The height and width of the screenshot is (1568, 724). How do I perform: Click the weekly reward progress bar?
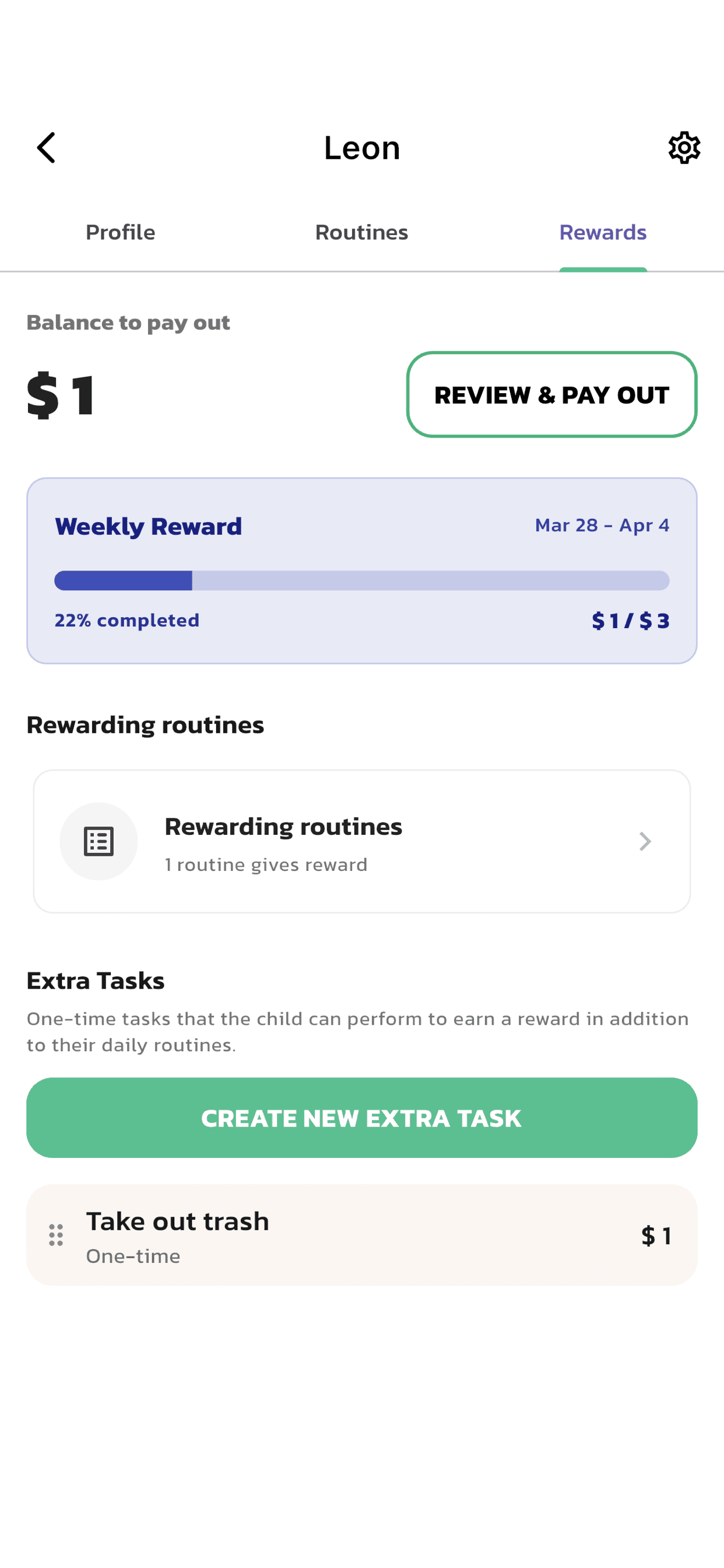click(361, 580)
